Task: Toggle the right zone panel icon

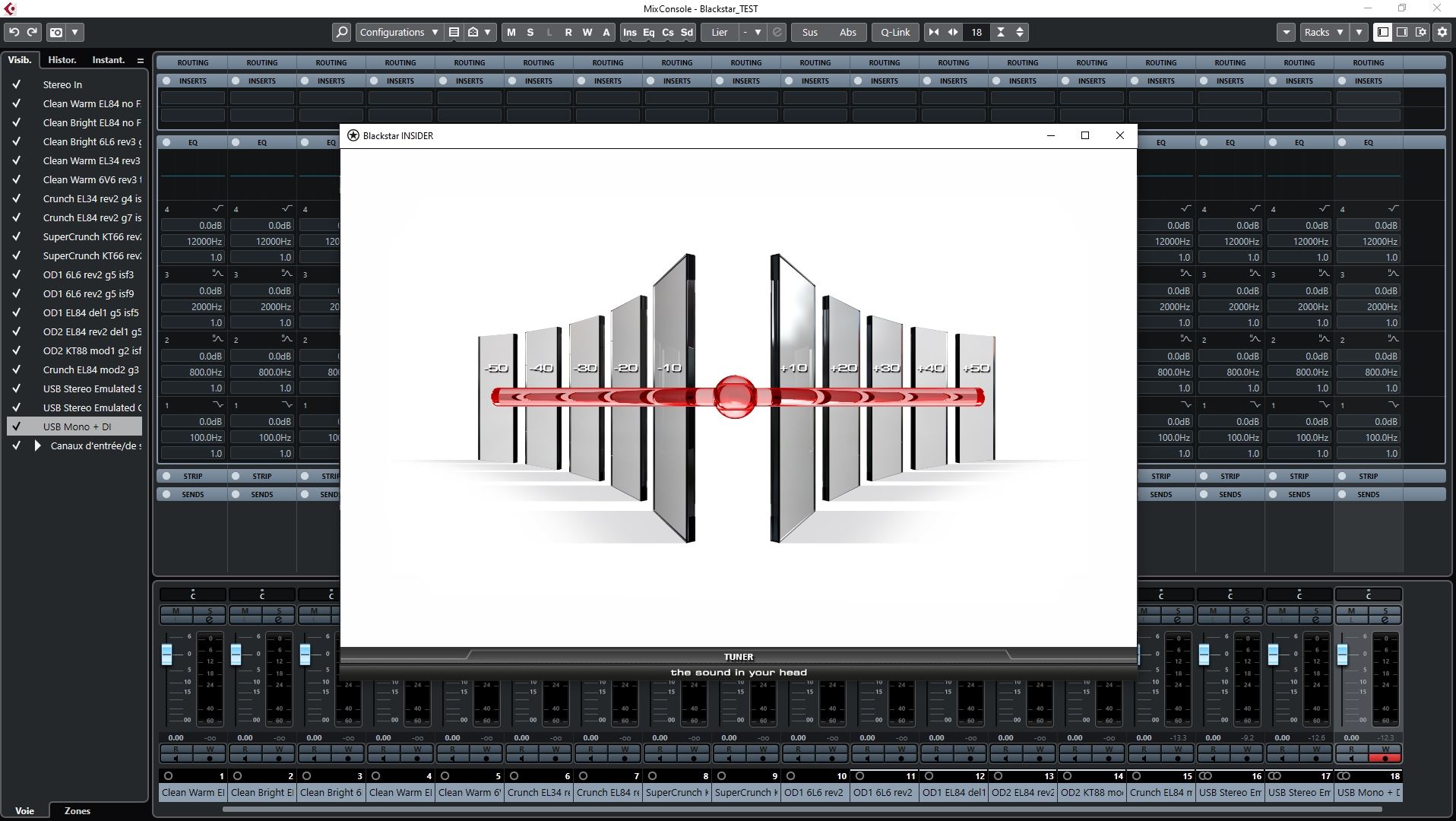Action: 1402,32
